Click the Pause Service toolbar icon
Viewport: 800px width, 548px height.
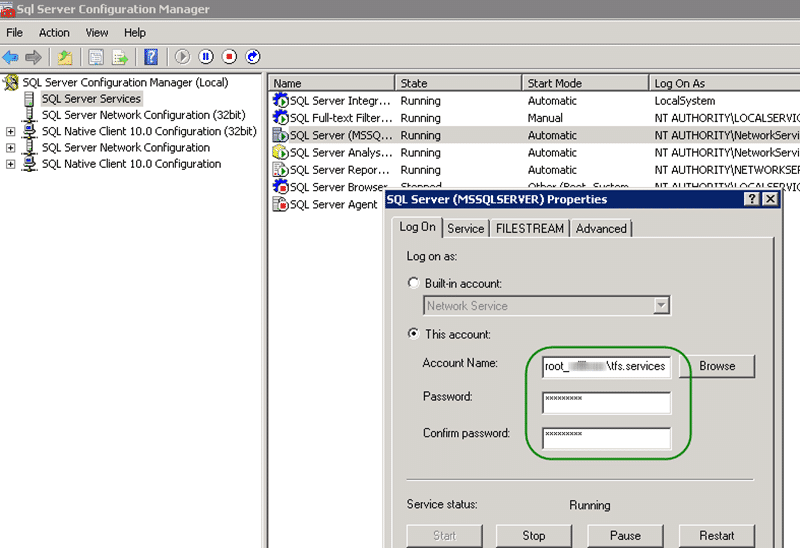pyautogui.click(x=206, y=57)
